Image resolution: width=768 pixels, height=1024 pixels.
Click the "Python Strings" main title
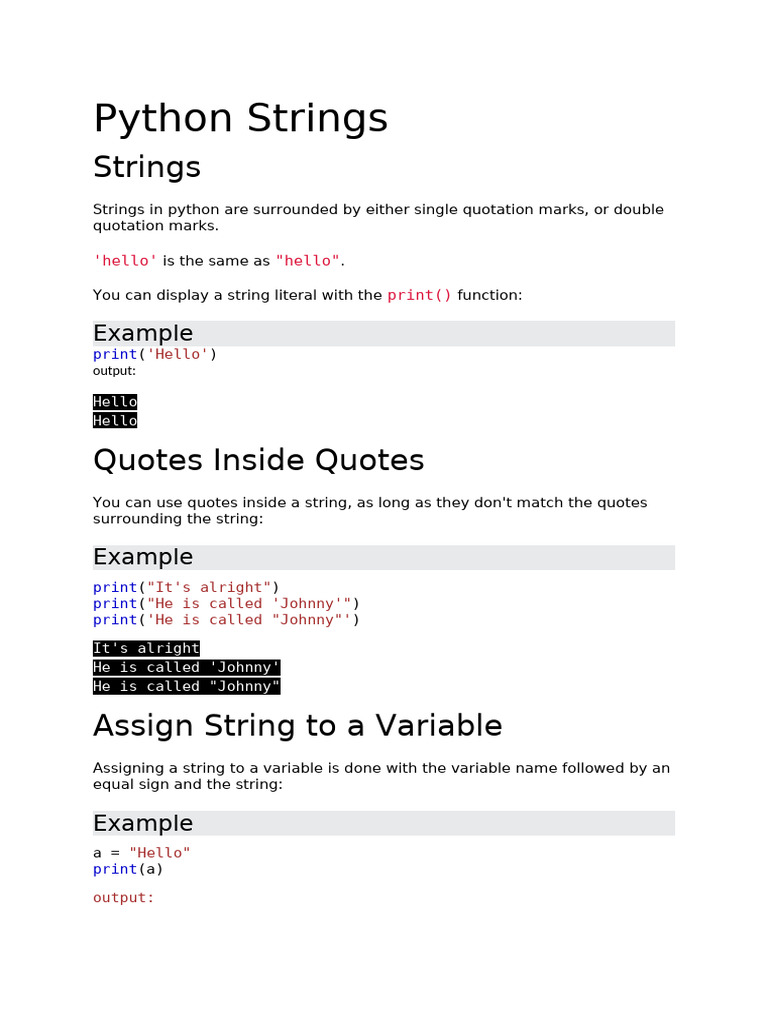(240, 119)
